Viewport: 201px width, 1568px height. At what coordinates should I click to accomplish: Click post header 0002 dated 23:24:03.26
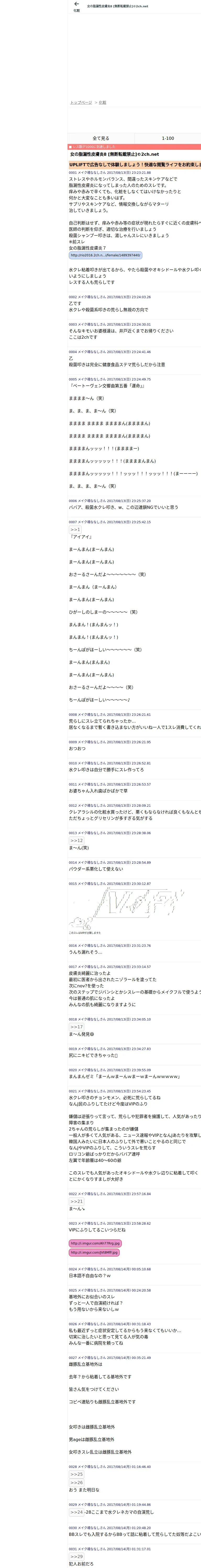[x=110, y=297]
